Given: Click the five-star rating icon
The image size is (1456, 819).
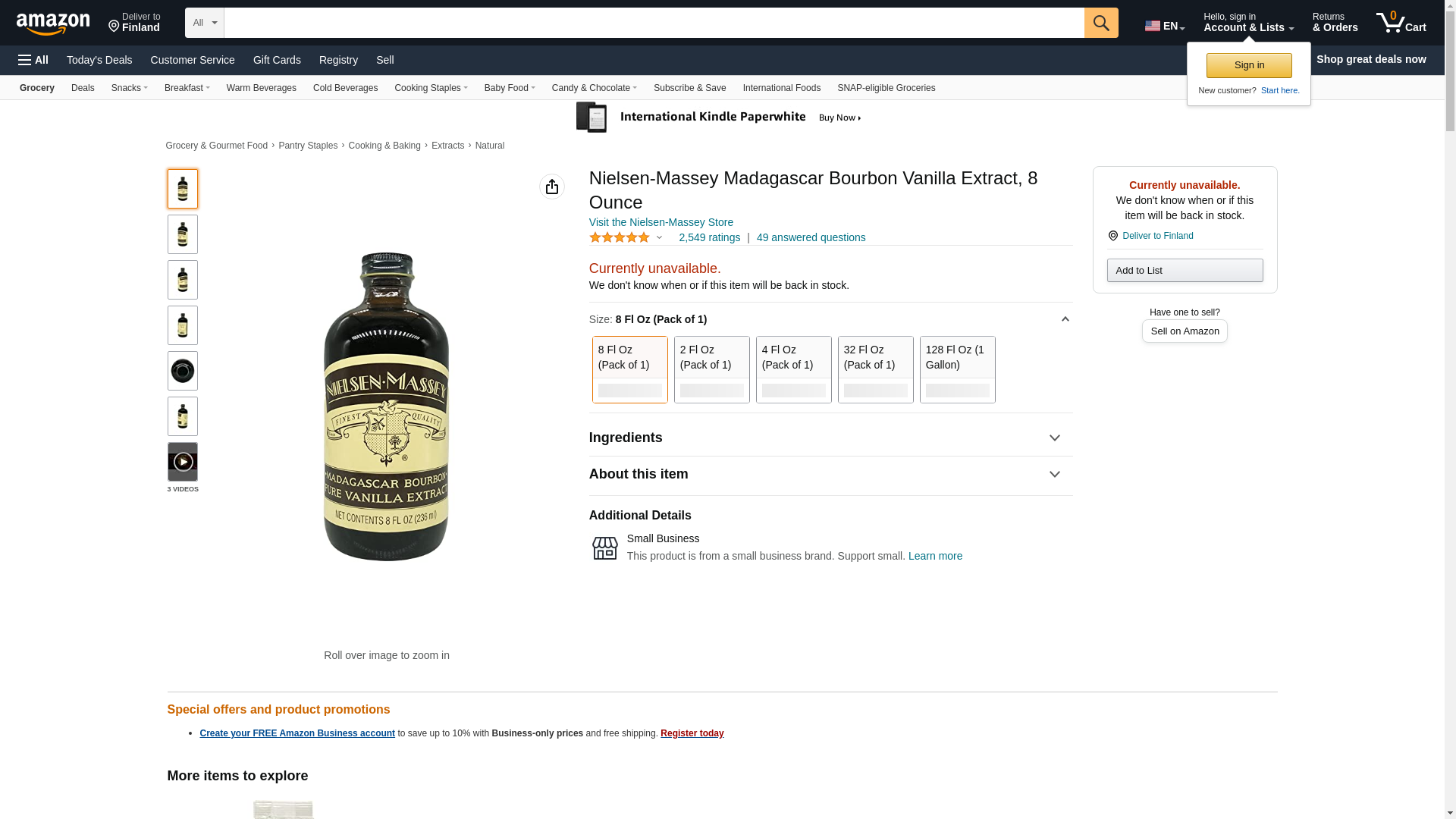Looking at the screenshot, I should pos(620,237).
